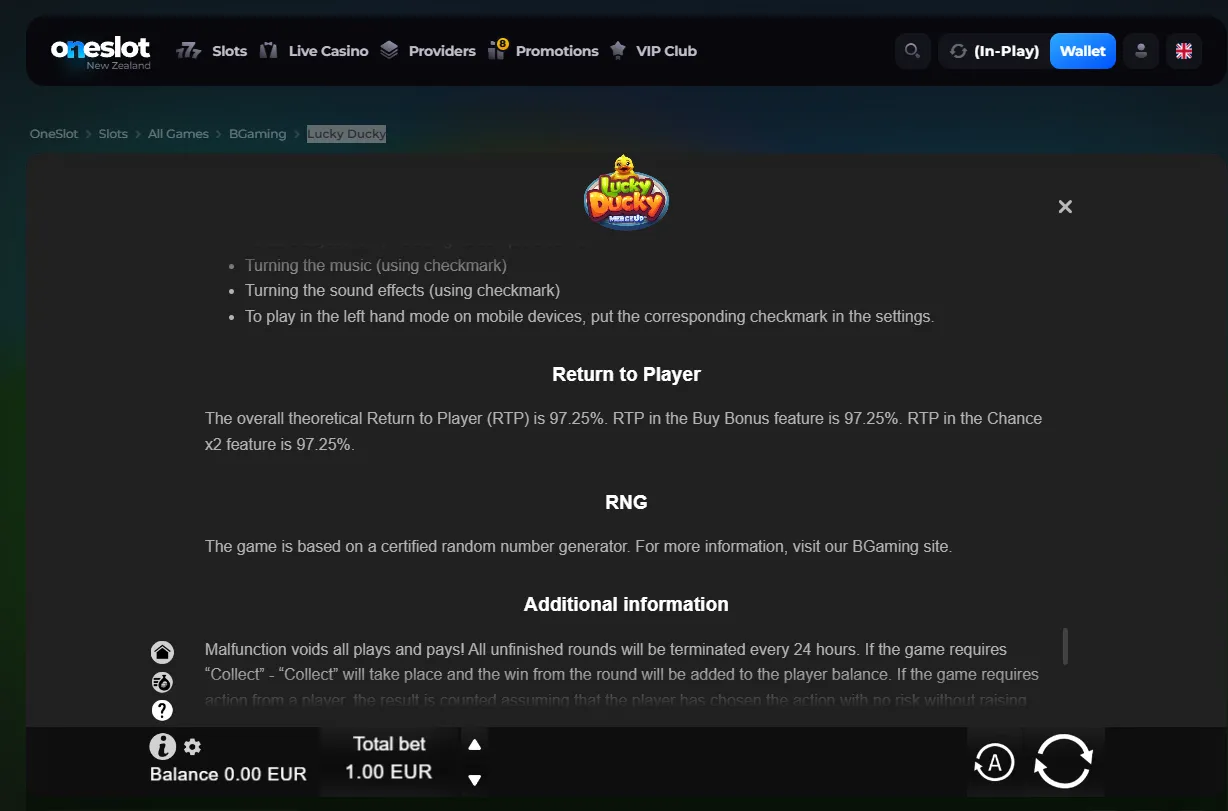This screenshot has height=811, width=1228.
Task: Toggle the (In-Play) balance button
Action: coord(994,51)
